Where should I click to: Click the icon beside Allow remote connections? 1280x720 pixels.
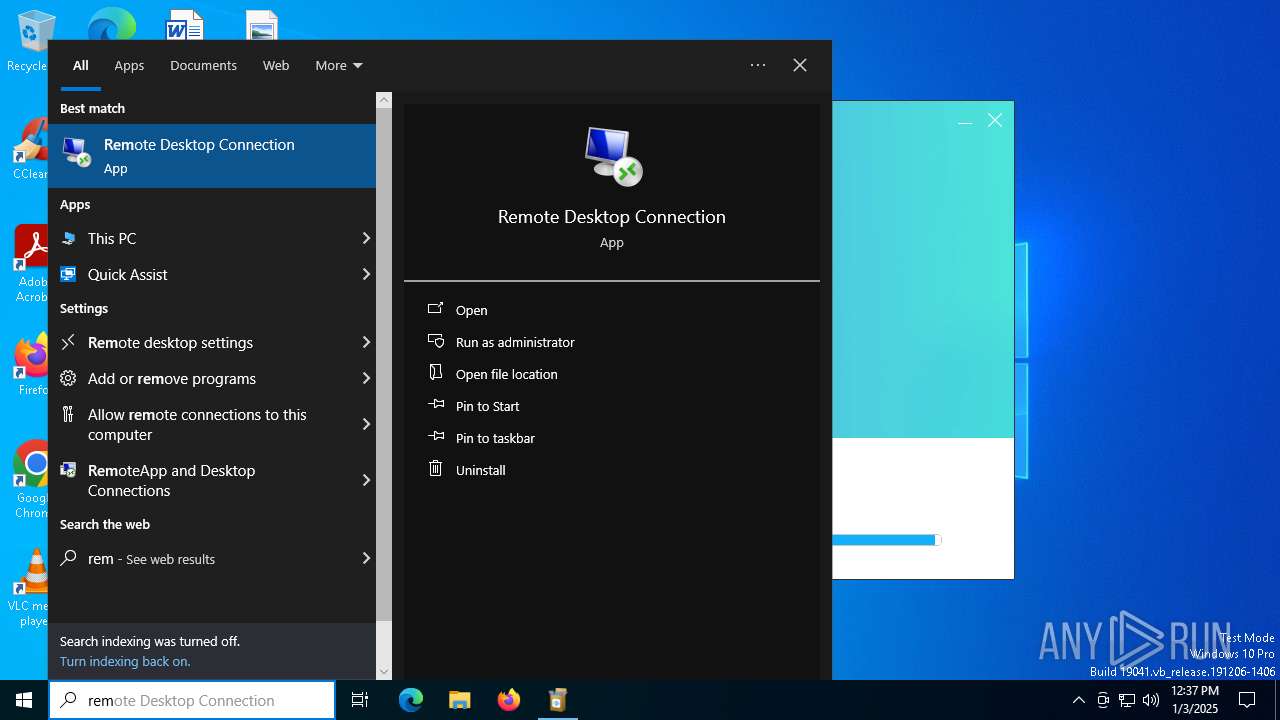(68, 414)
